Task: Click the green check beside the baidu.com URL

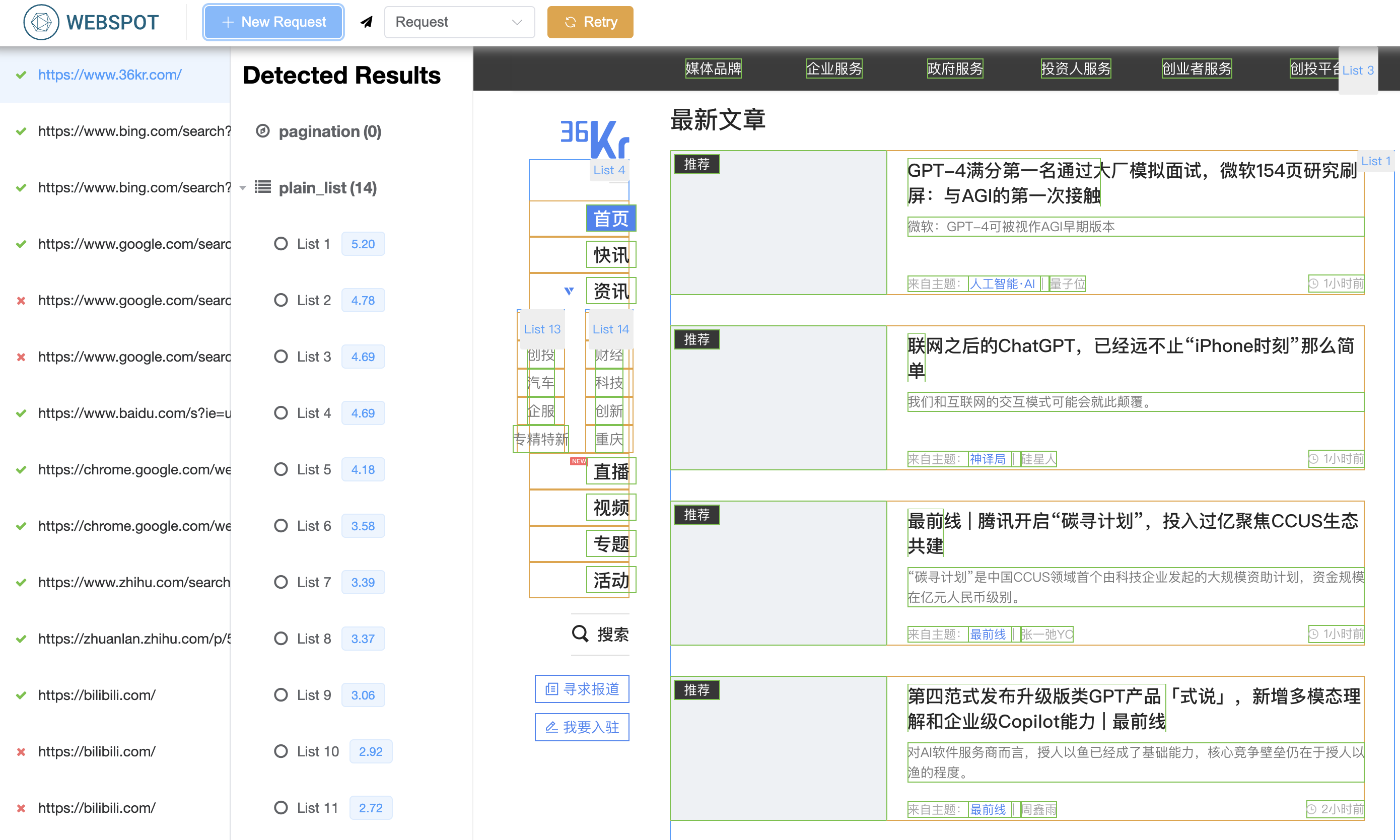Action: click(x=21, y=413)
